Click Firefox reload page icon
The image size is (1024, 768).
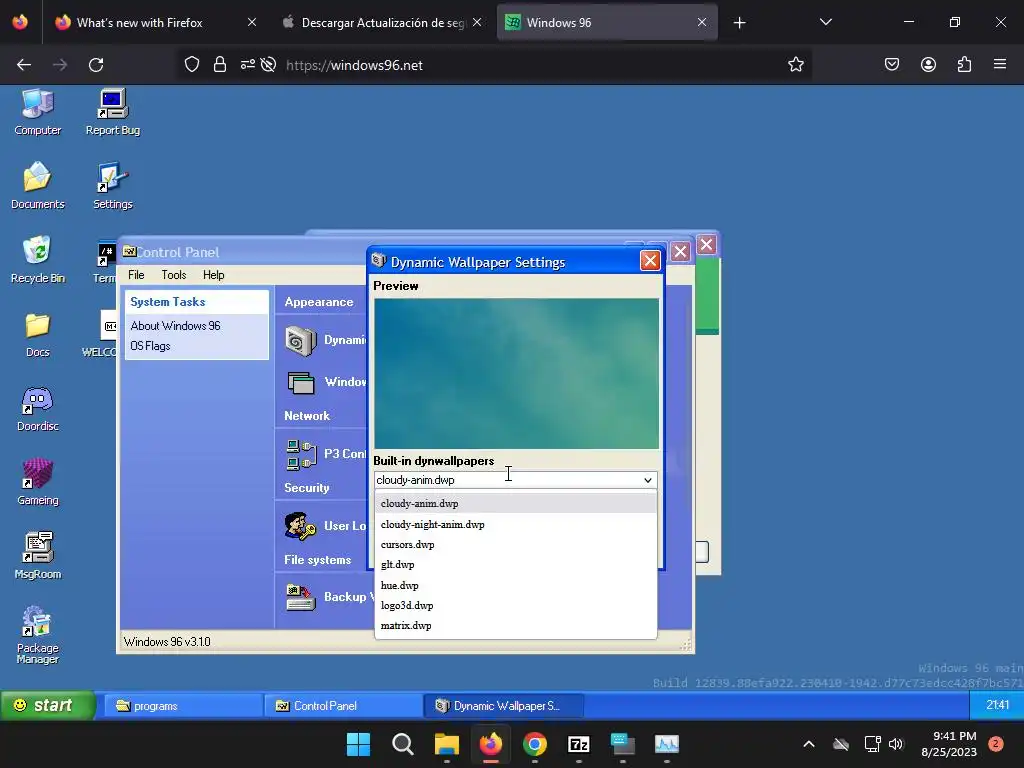pyautogui.click(x=96, y=65)
